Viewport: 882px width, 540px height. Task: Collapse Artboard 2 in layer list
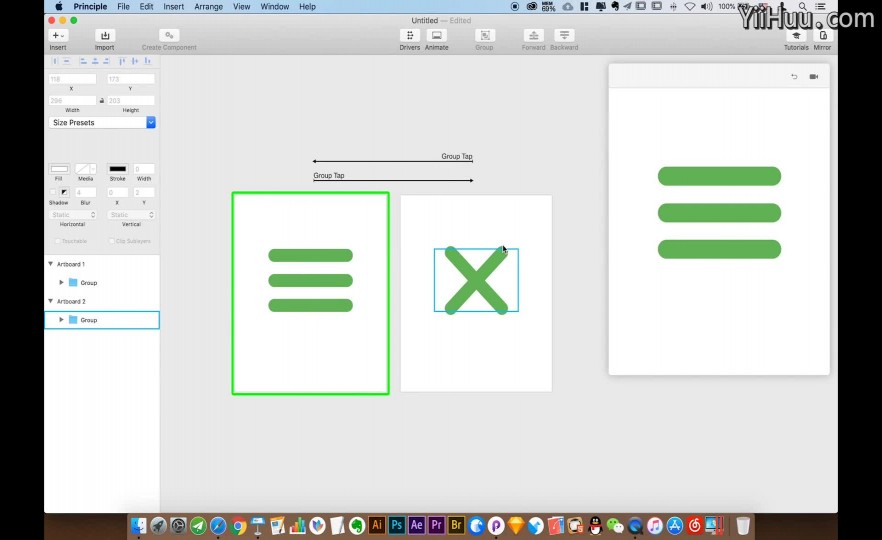point(51,302)
